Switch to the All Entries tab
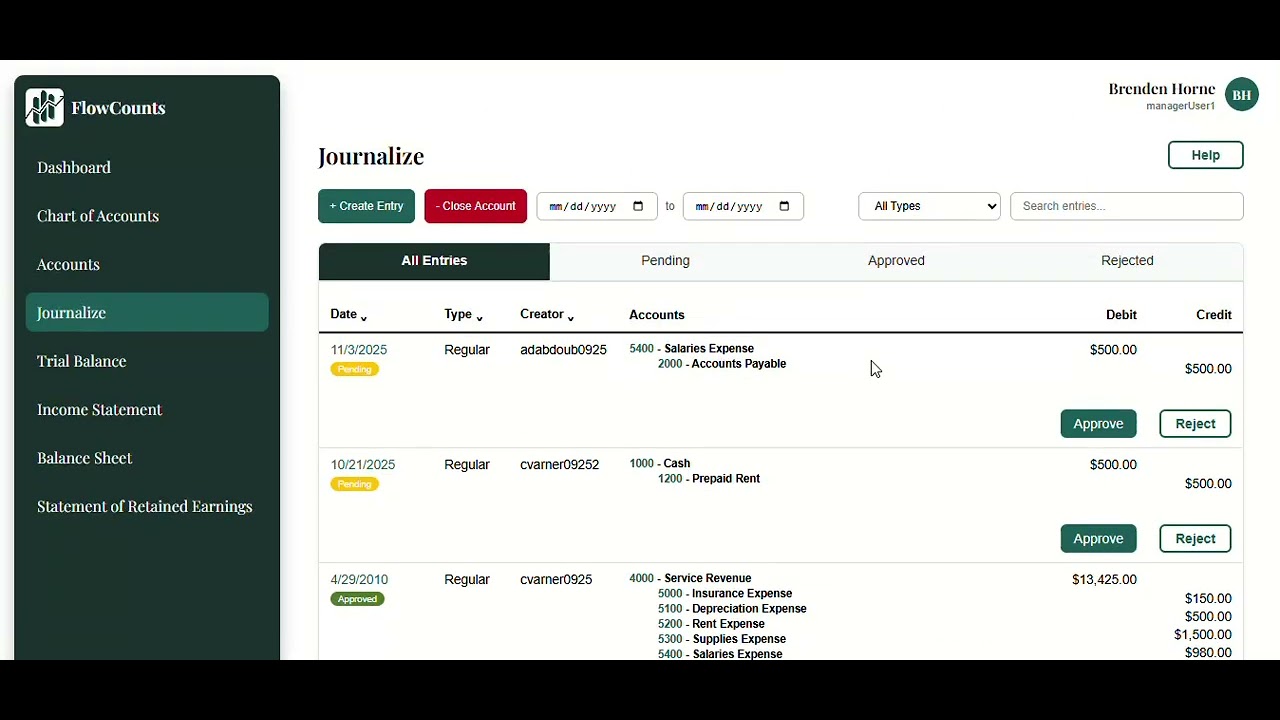The height and width of the screenshot is (720, 1280). click(434, 261)
